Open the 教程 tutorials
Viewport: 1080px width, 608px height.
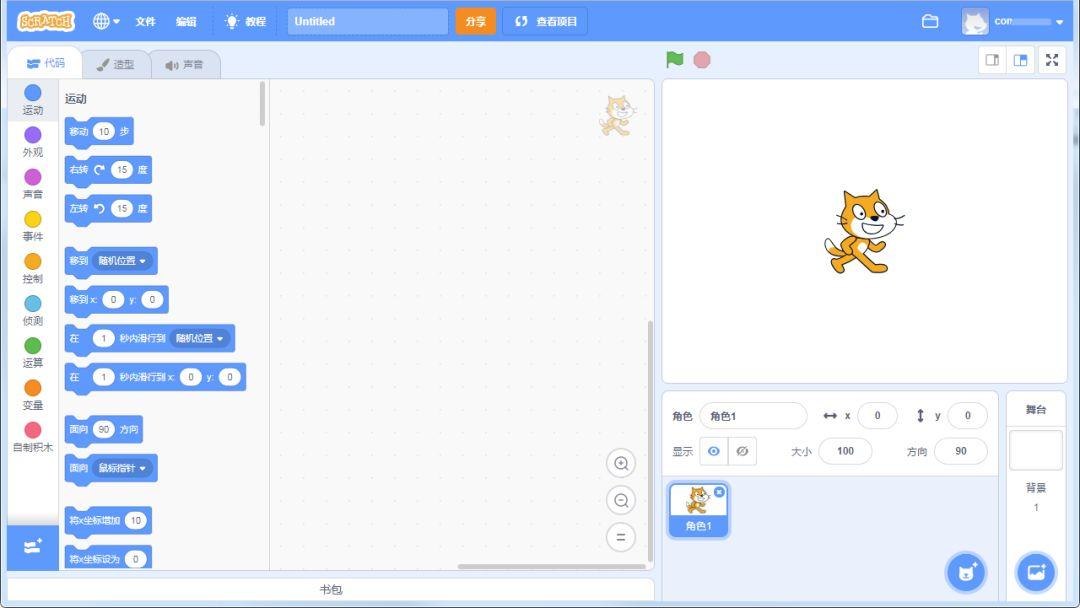pyautogui.click(x=246, y=21)
